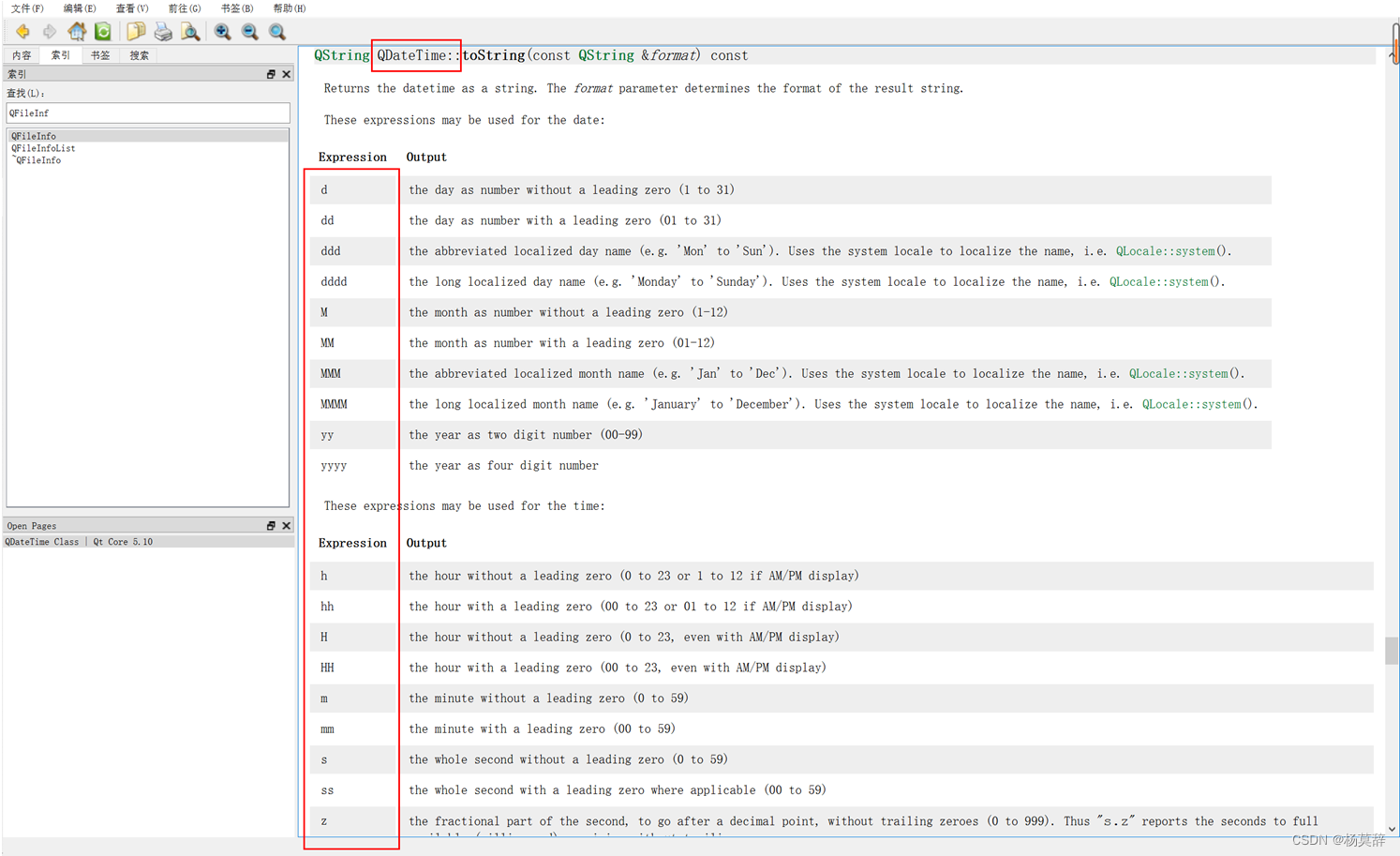Open the 前往(G) menu

pos(185,8)
